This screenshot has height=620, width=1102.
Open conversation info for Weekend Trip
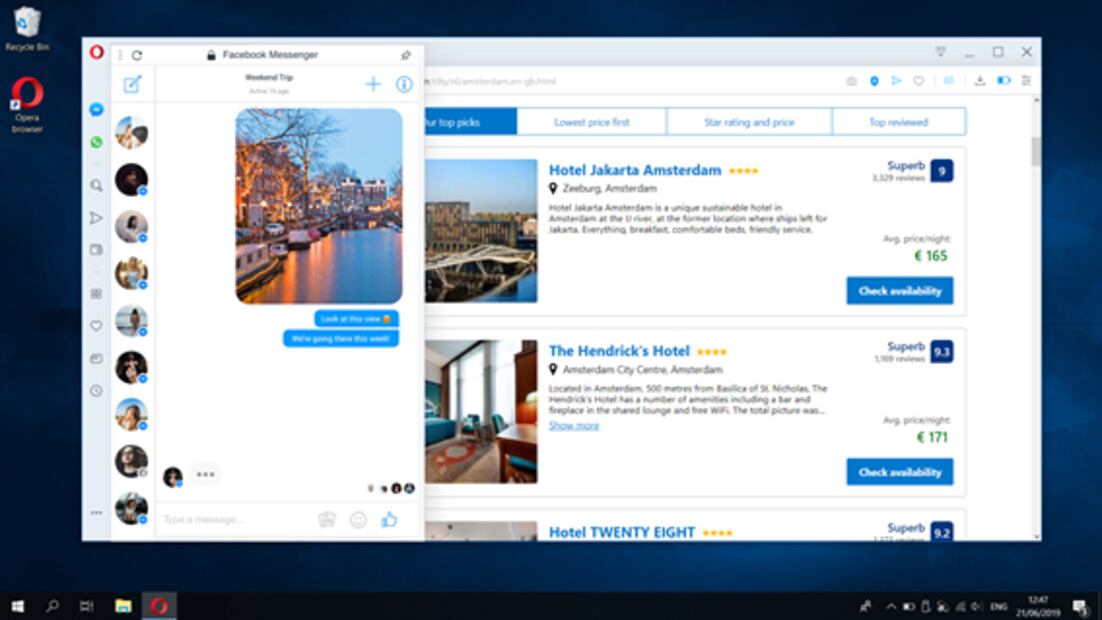pos(404,85)
